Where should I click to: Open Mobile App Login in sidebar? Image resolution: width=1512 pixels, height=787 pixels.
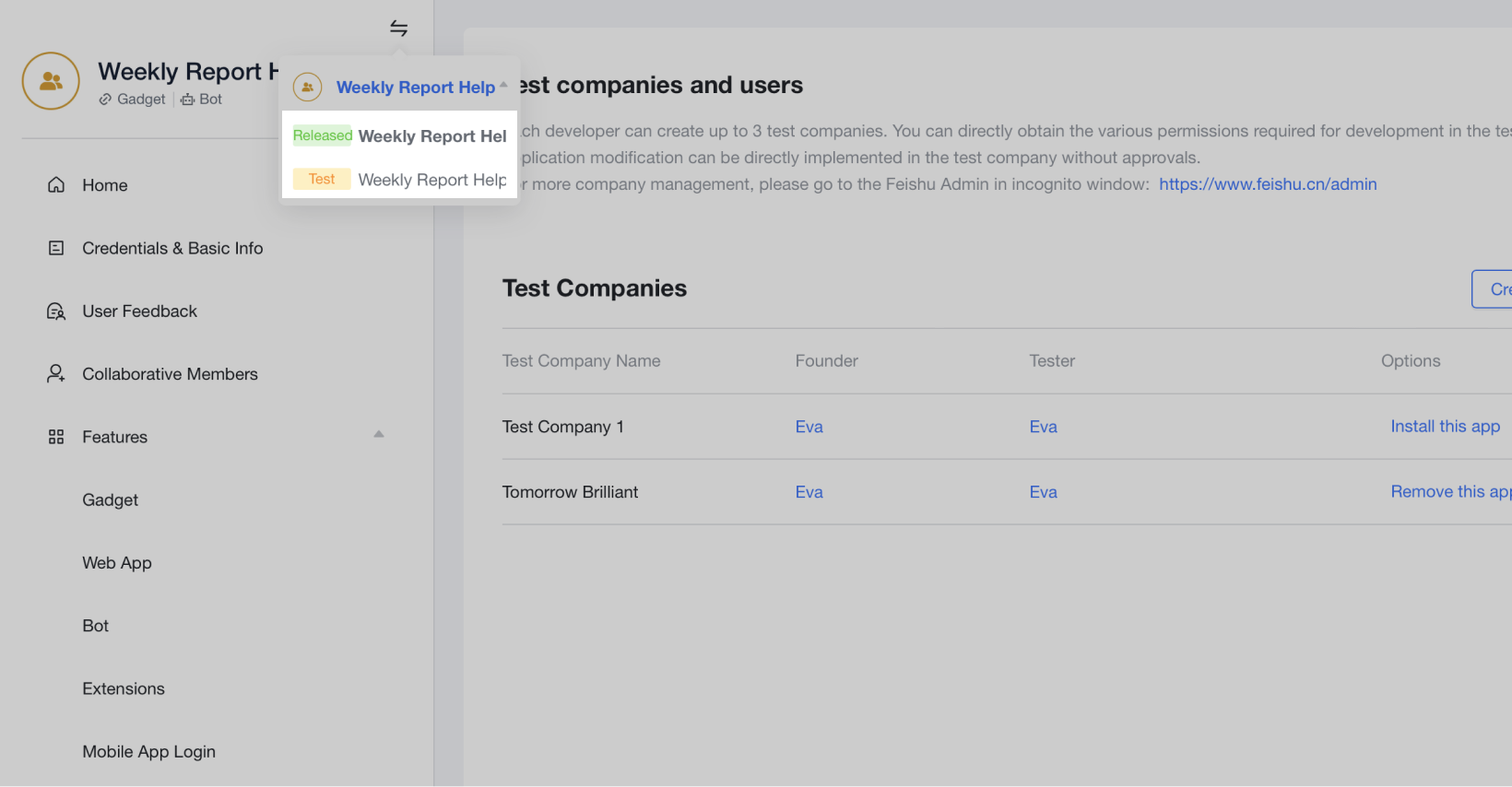pos(148,752)
